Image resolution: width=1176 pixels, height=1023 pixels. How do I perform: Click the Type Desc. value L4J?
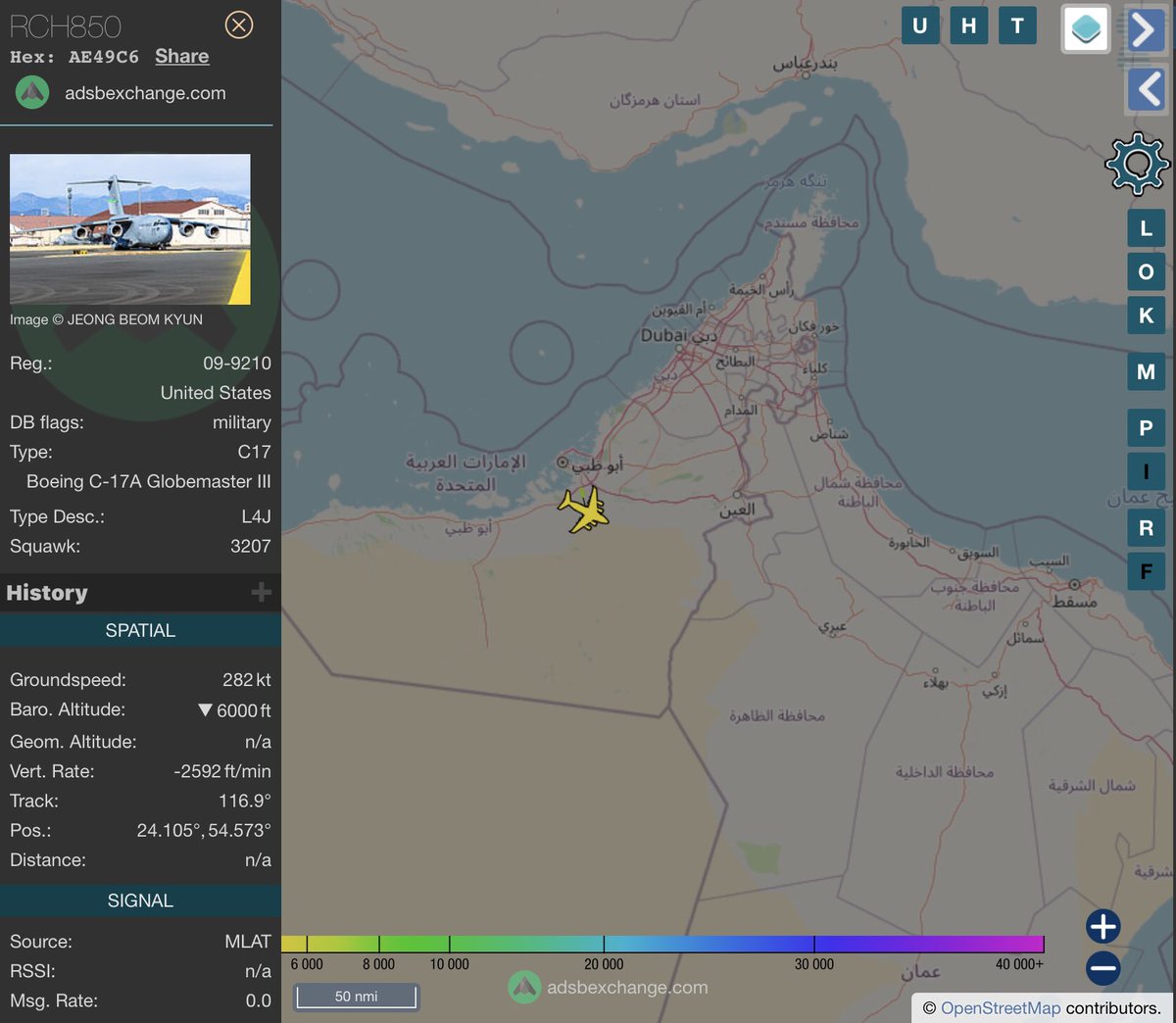click(x=257, y=517)
